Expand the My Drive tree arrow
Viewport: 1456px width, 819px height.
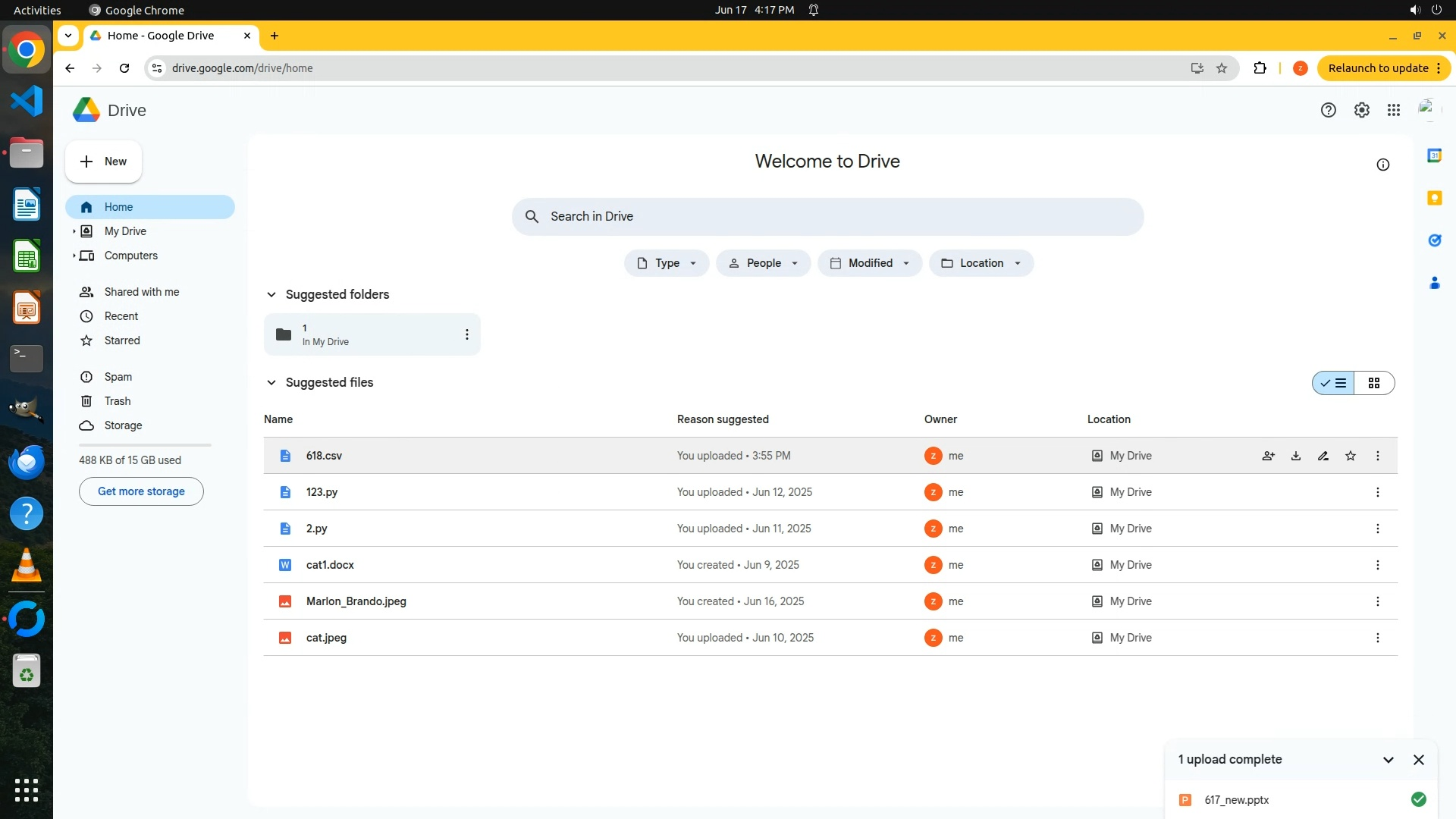74,231
